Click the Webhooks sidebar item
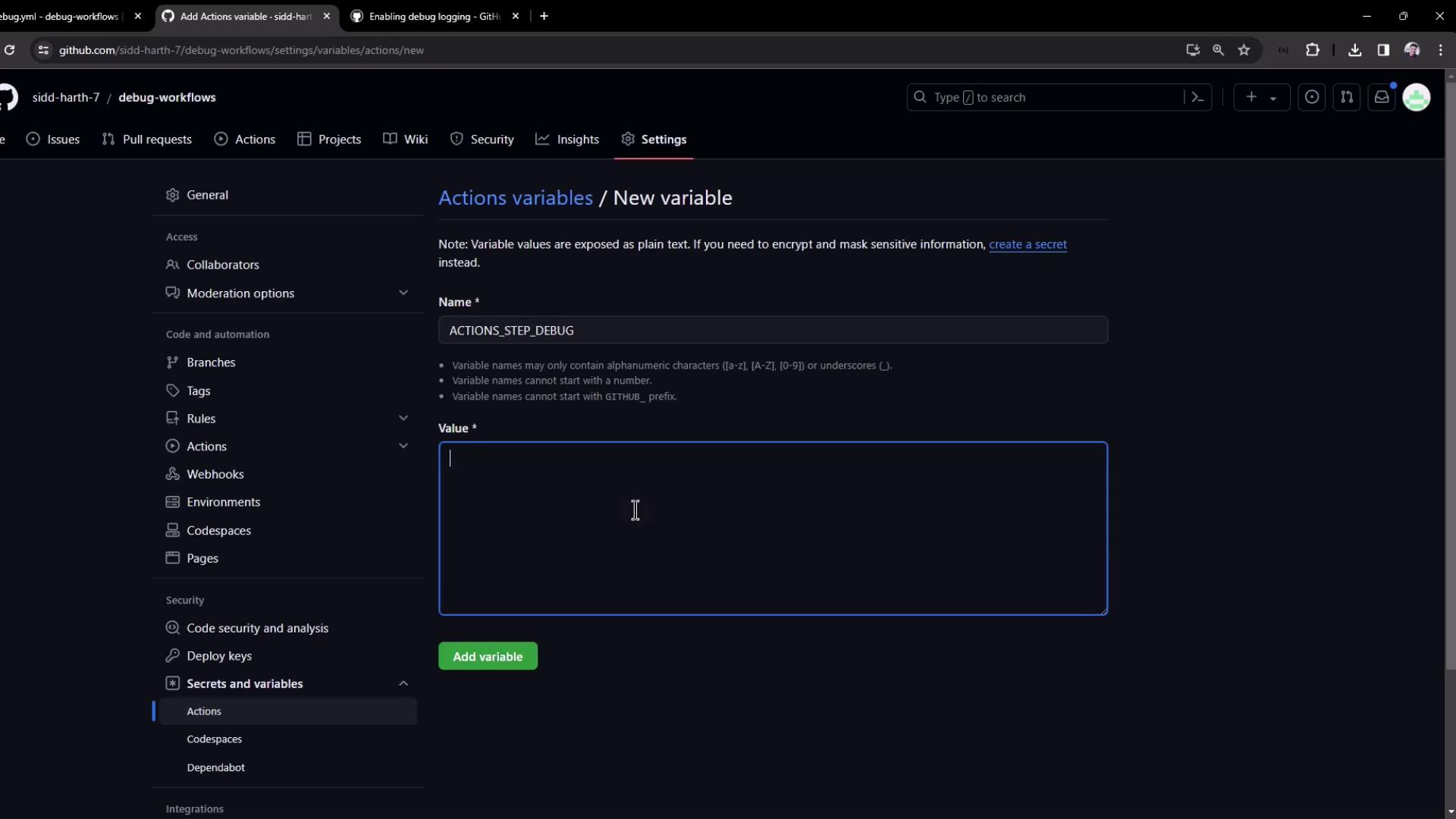This screenshot has width=1456, height=819. [215, 474]
